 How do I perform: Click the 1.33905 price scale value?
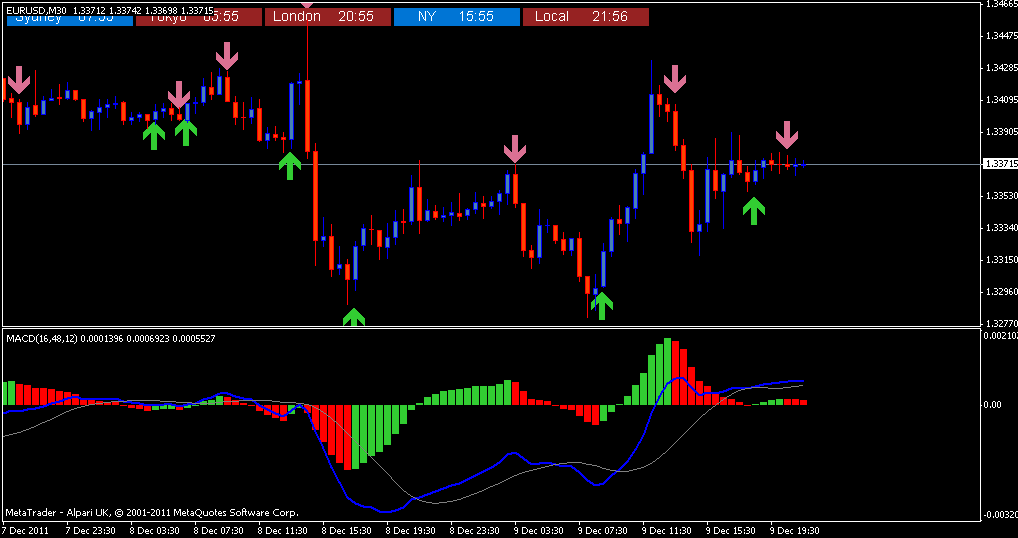point(1000,131)
